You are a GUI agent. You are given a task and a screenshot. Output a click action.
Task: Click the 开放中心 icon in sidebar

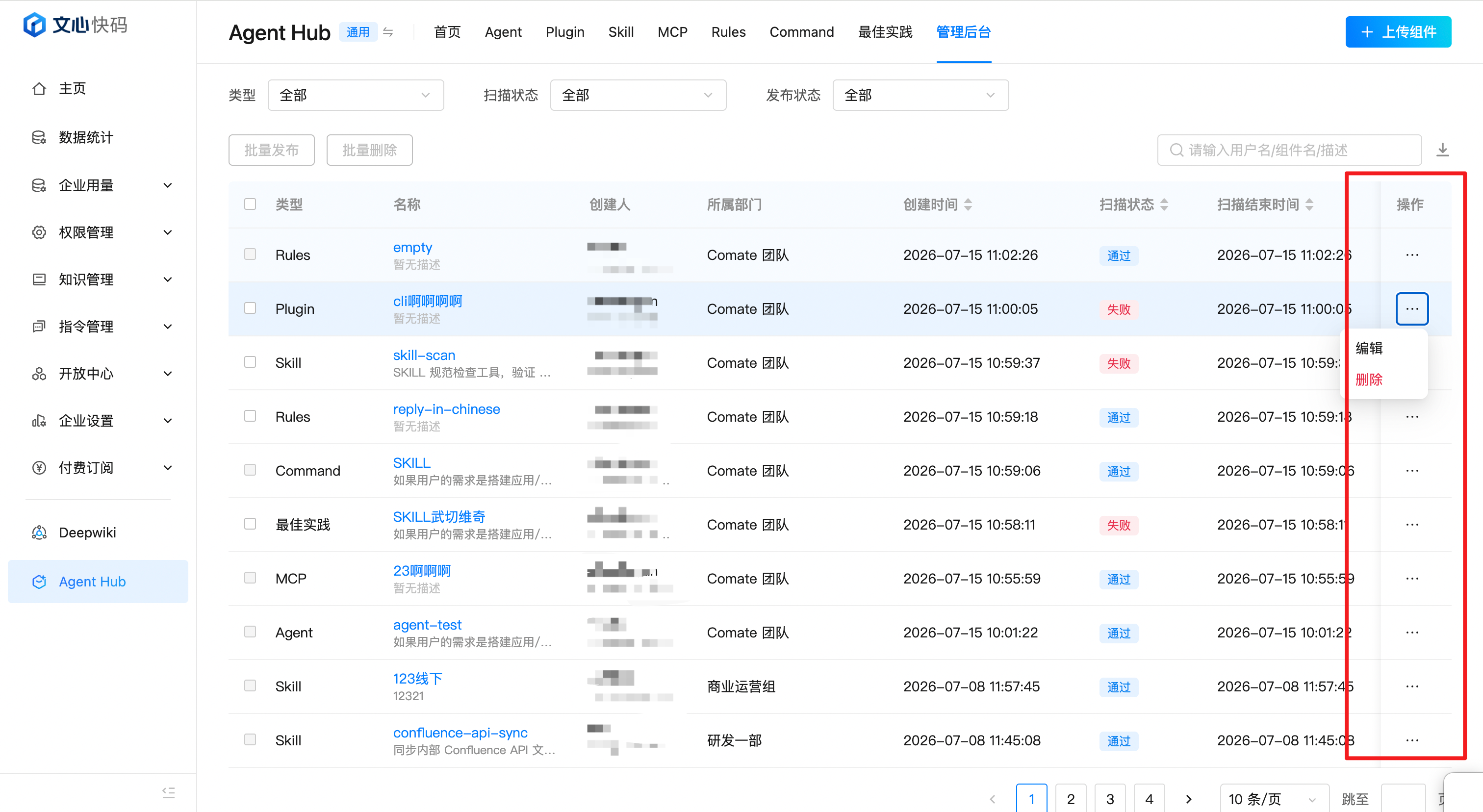tap(39, 374)
